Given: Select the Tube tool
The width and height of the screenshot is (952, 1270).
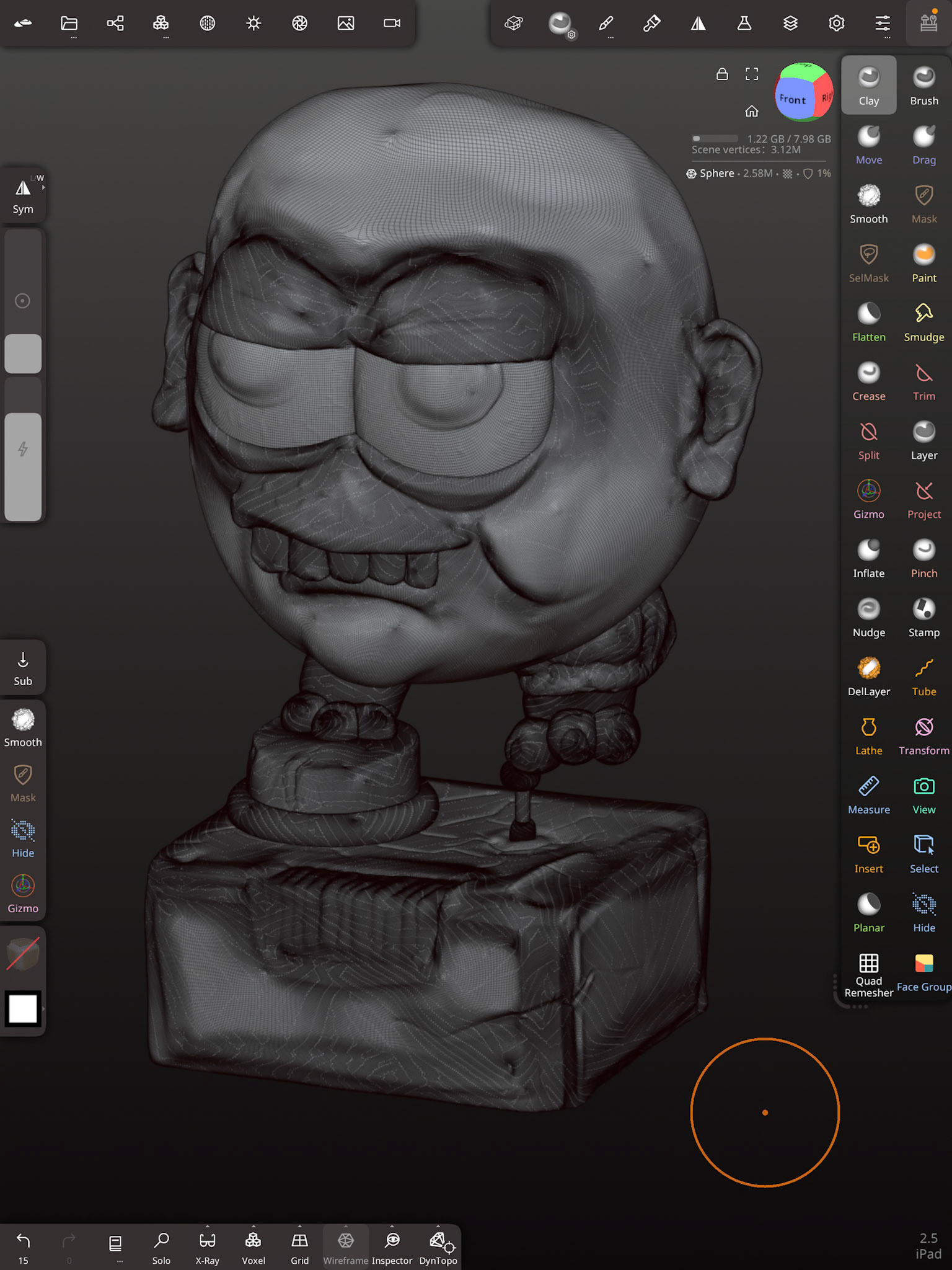Looking at the screenshot, I should click(x=923, y=677).
